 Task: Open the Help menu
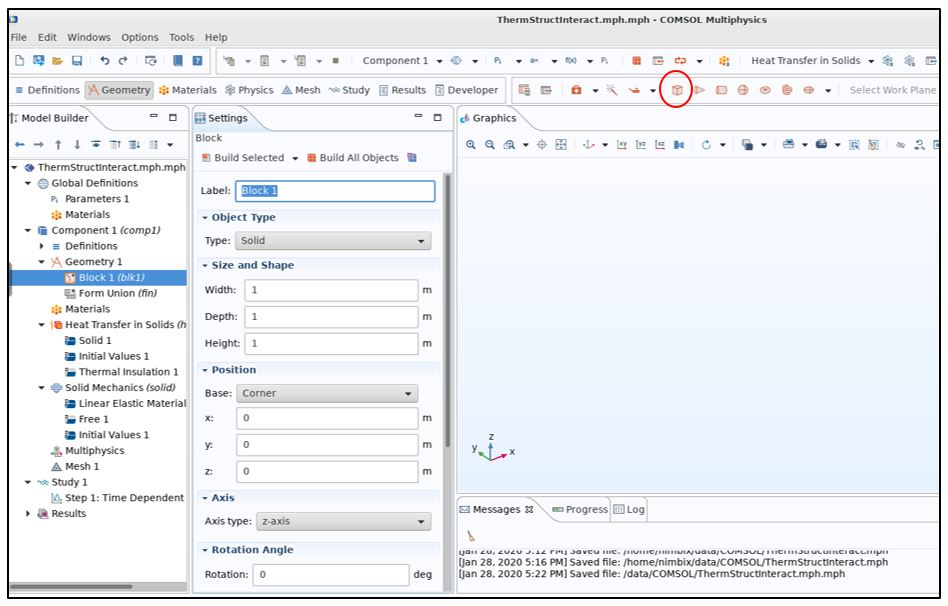click(216, 37)
